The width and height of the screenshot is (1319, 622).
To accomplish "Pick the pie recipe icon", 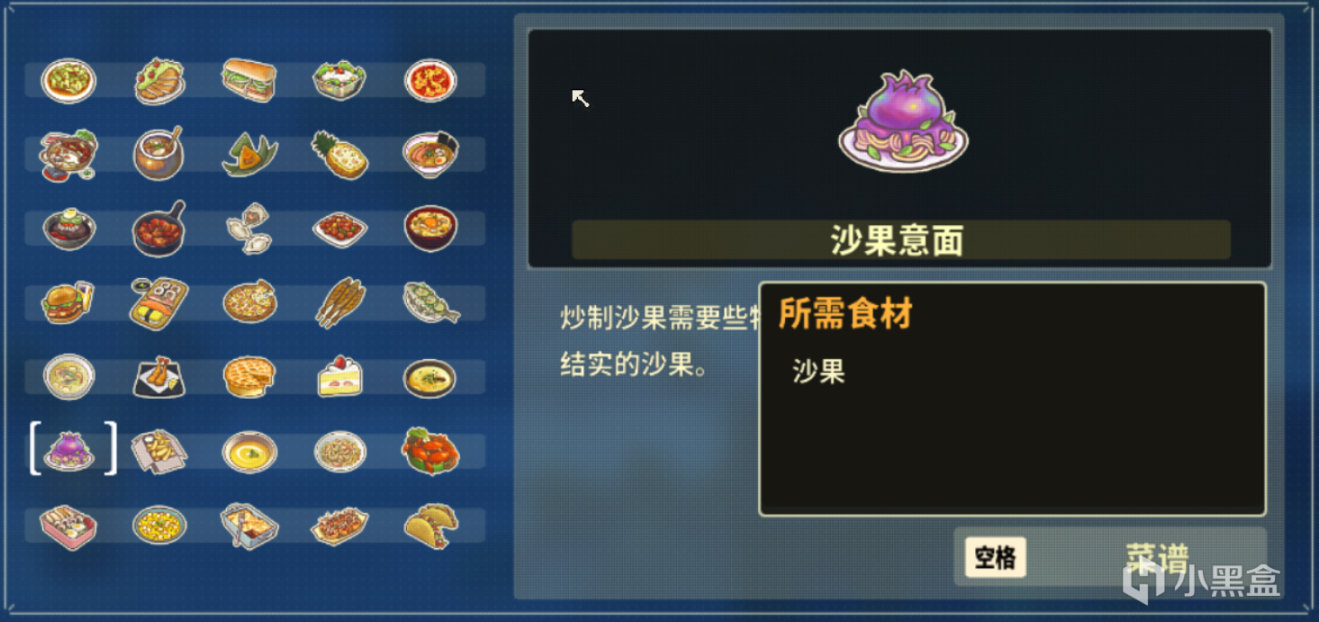I will tap(250, 376).
